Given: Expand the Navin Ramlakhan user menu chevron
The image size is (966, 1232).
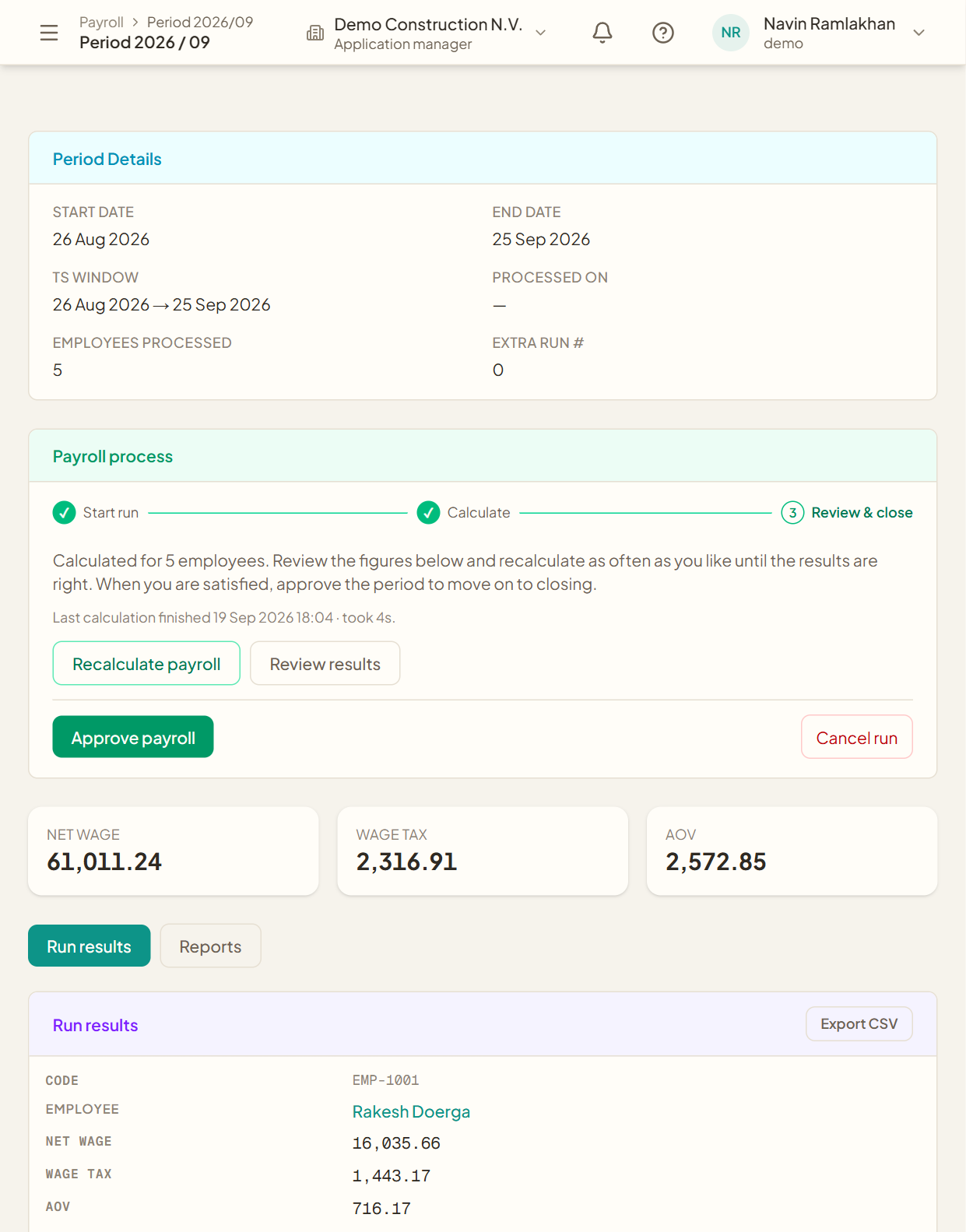Looking at the screenshot, I should 919,33.
